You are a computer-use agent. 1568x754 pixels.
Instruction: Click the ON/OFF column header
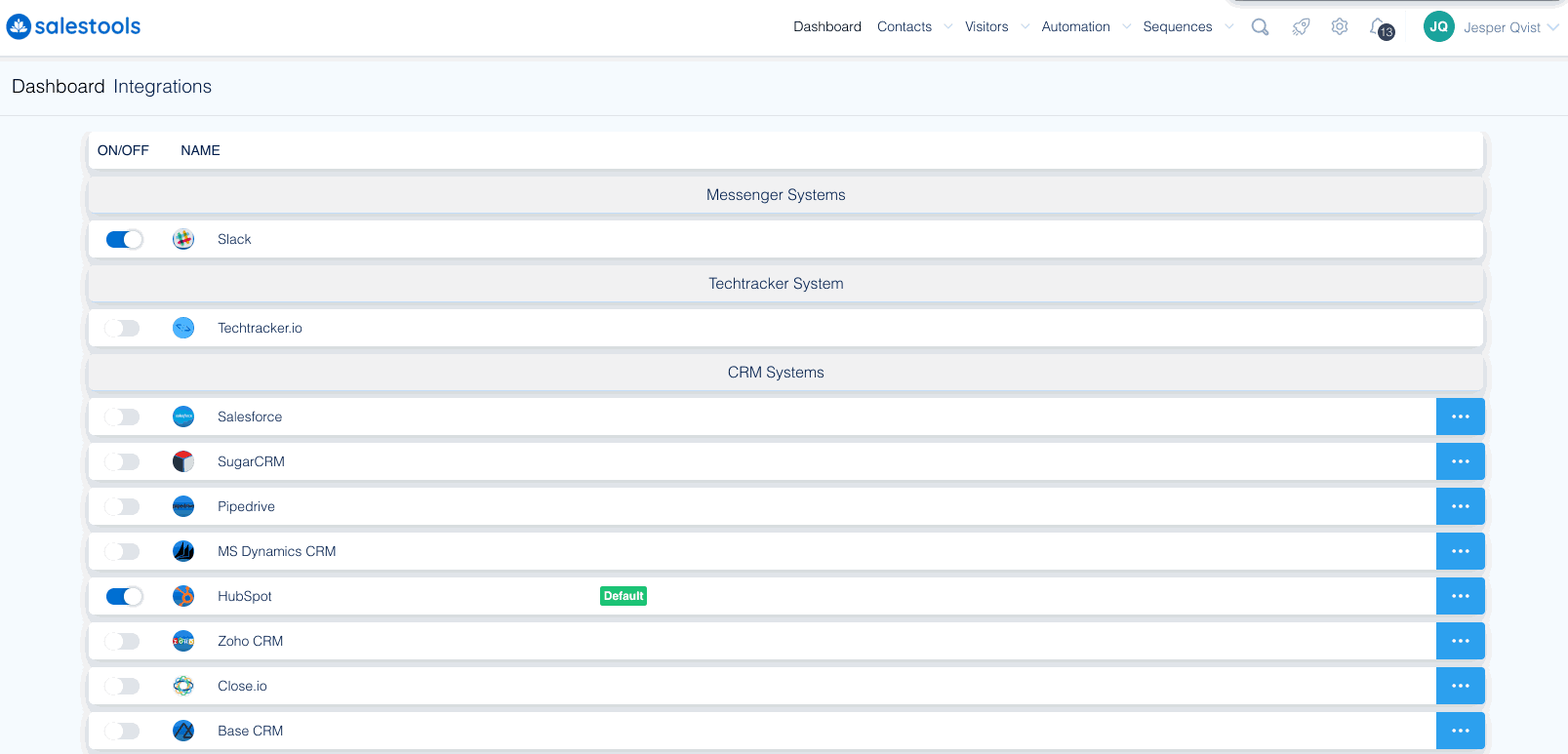(x=123, y=150)
